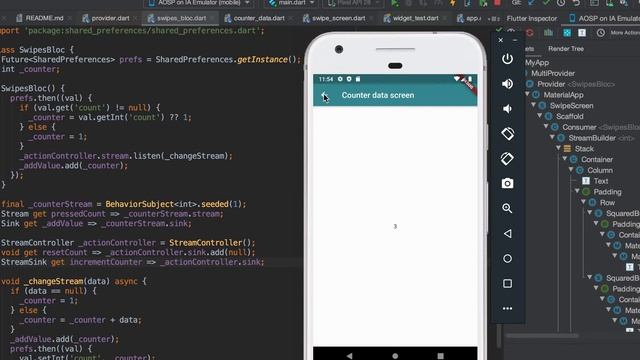Lower volume with emulator volume down icon
The height and width of the screenshot is (360, 640).
[x=507, y=109]
